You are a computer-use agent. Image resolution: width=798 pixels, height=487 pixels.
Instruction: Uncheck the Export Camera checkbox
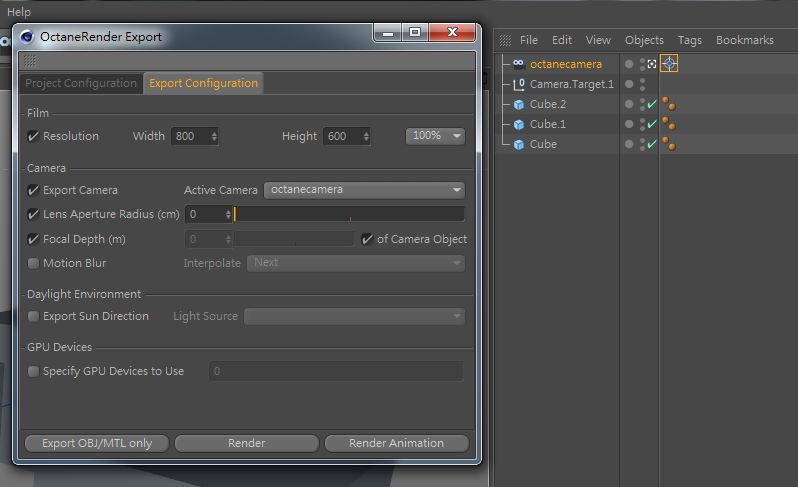pos(33,190)
